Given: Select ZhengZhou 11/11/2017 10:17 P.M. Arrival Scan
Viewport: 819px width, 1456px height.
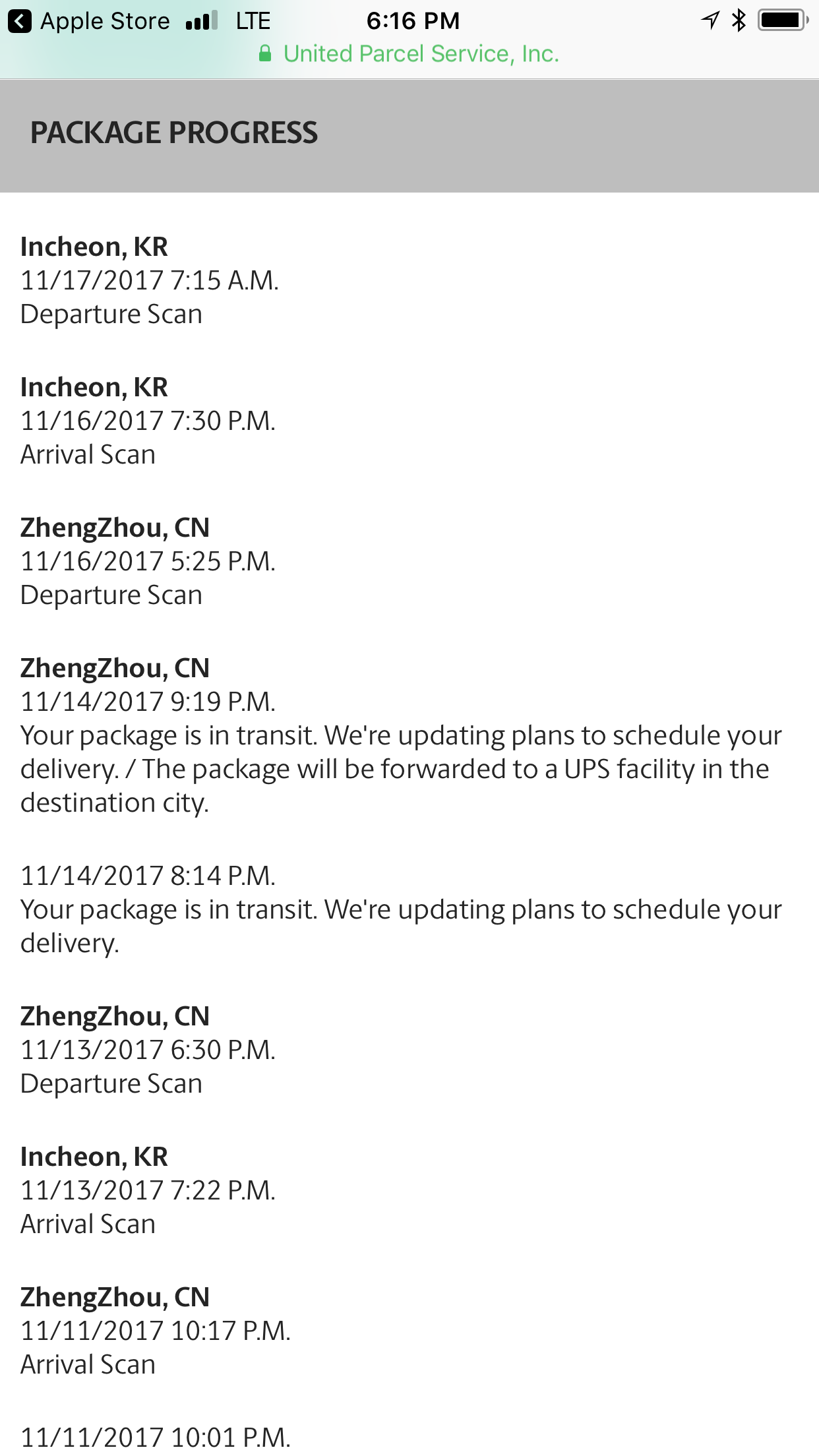Looking at the screenshot, I should [156, 1331].
